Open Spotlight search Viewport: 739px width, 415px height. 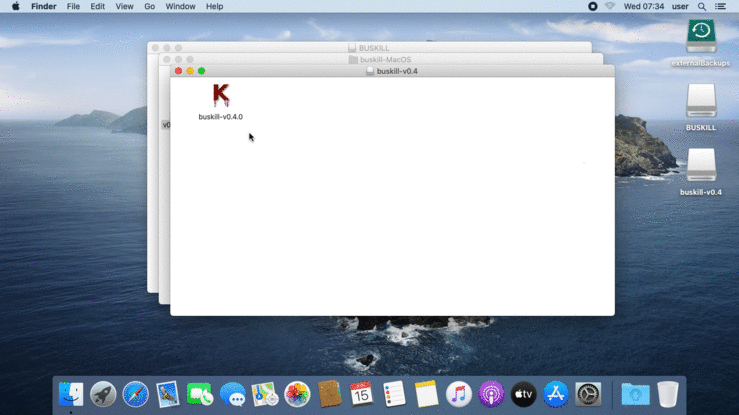click(x=702, y=6)
